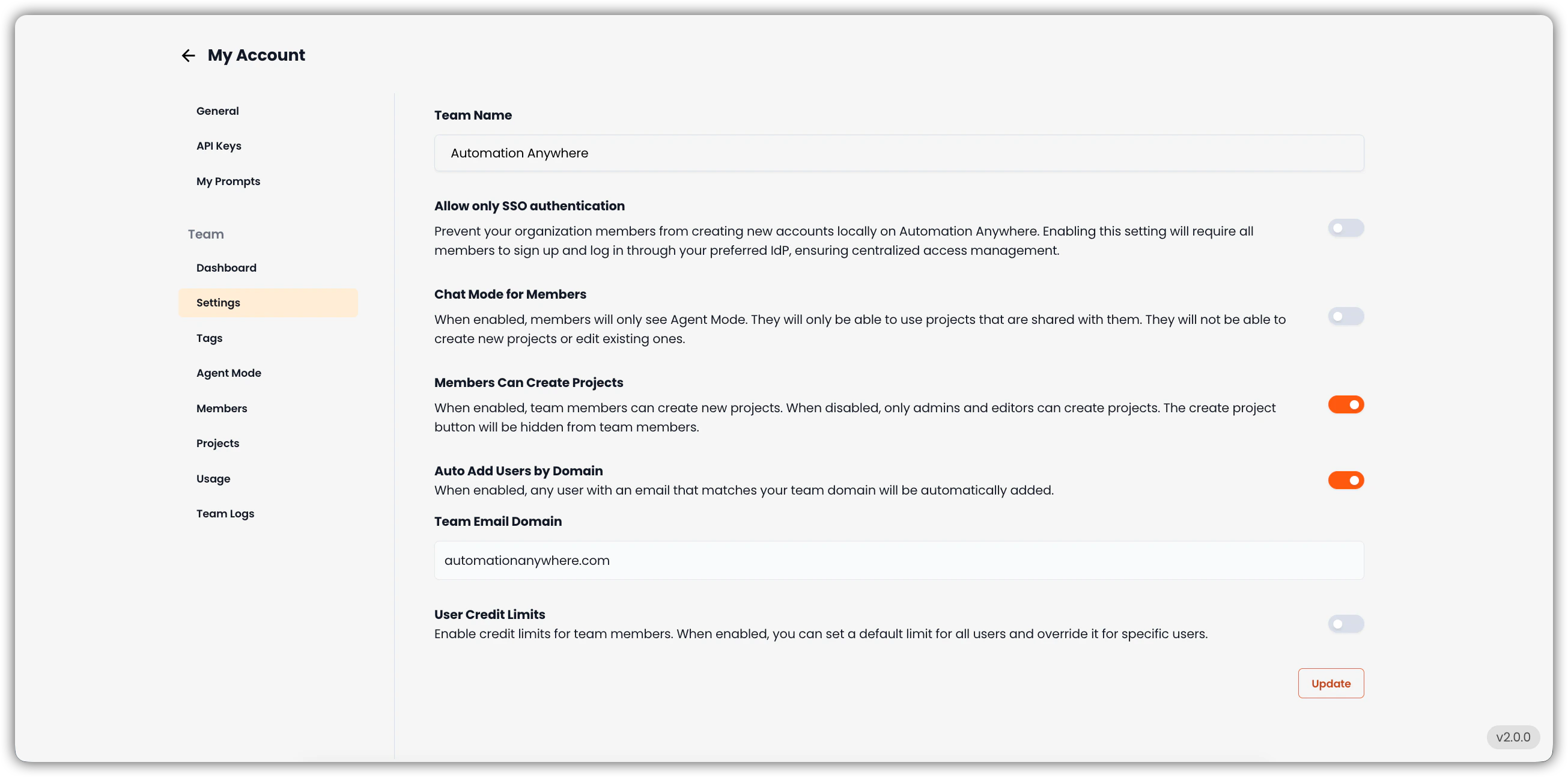
Task: Navigate to Agent Mode
Action: 228,373
